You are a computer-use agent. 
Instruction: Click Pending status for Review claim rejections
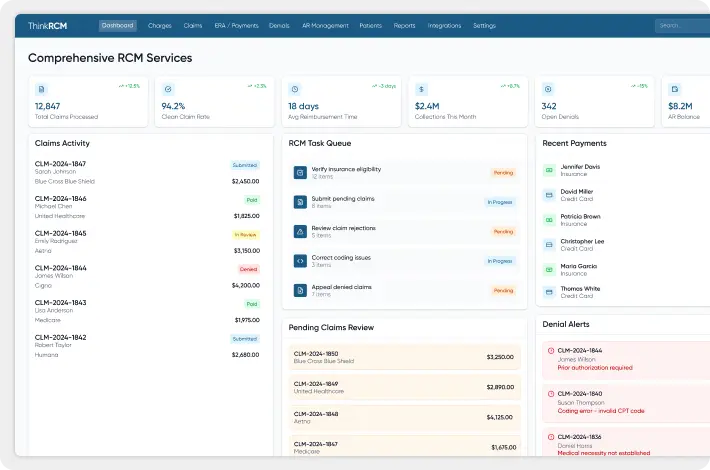coord(503,232)
